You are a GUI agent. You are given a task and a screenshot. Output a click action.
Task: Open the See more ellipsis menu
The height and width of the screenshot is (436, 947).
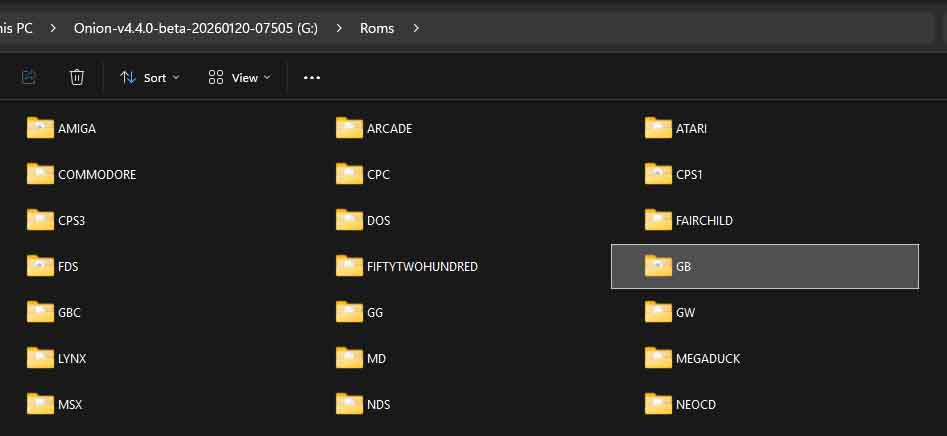(312, 78)
